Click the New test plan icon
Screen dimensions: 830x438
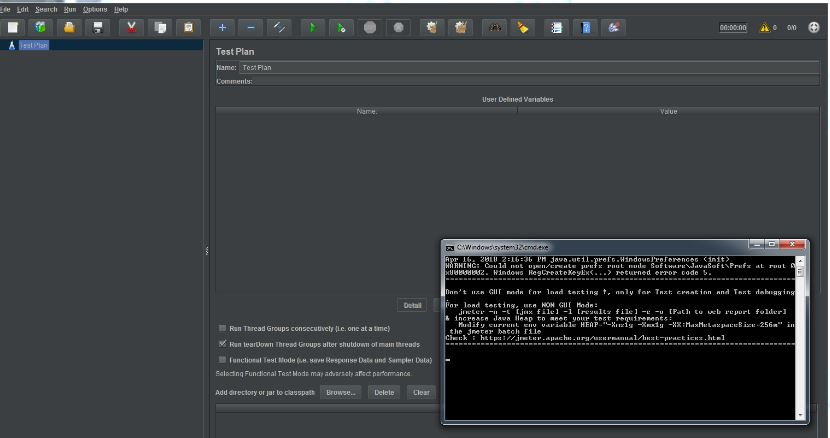[13, 28]
